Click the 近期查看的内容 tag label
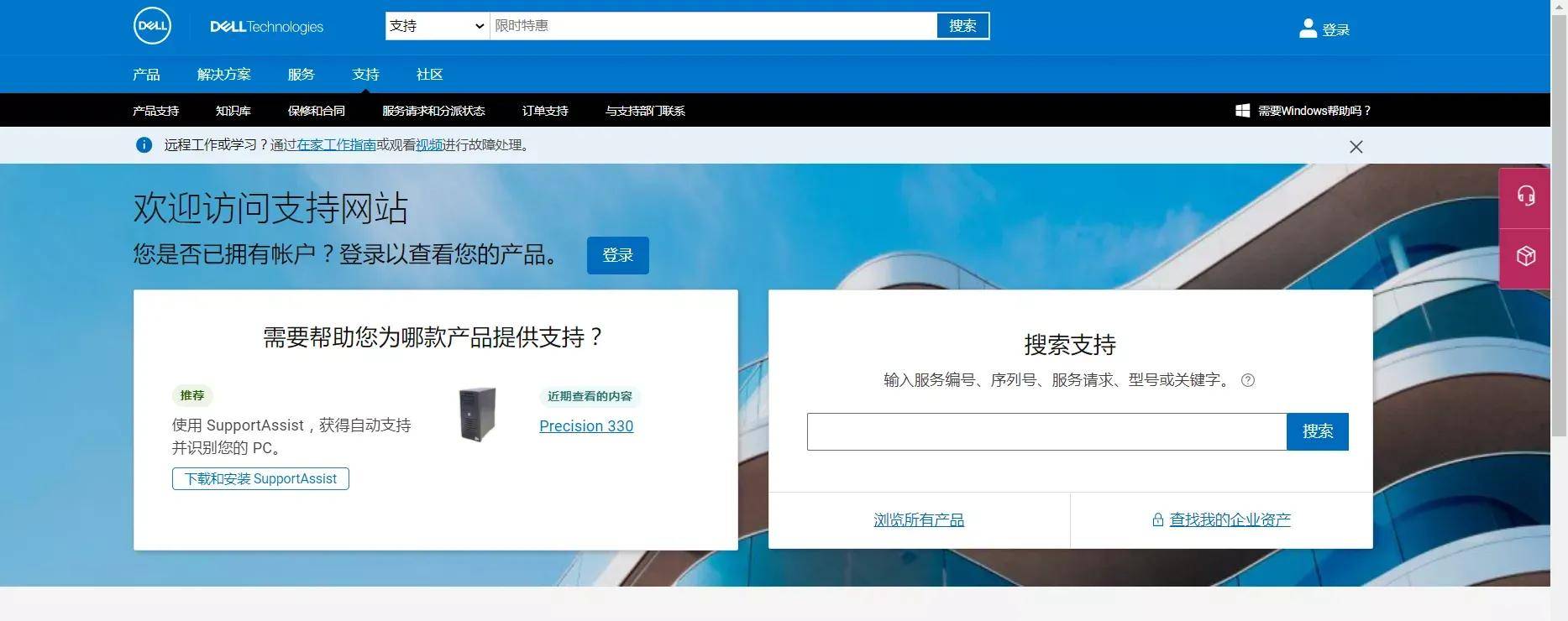Screen dimensions: 1568x621 click(x=590, y=396)
